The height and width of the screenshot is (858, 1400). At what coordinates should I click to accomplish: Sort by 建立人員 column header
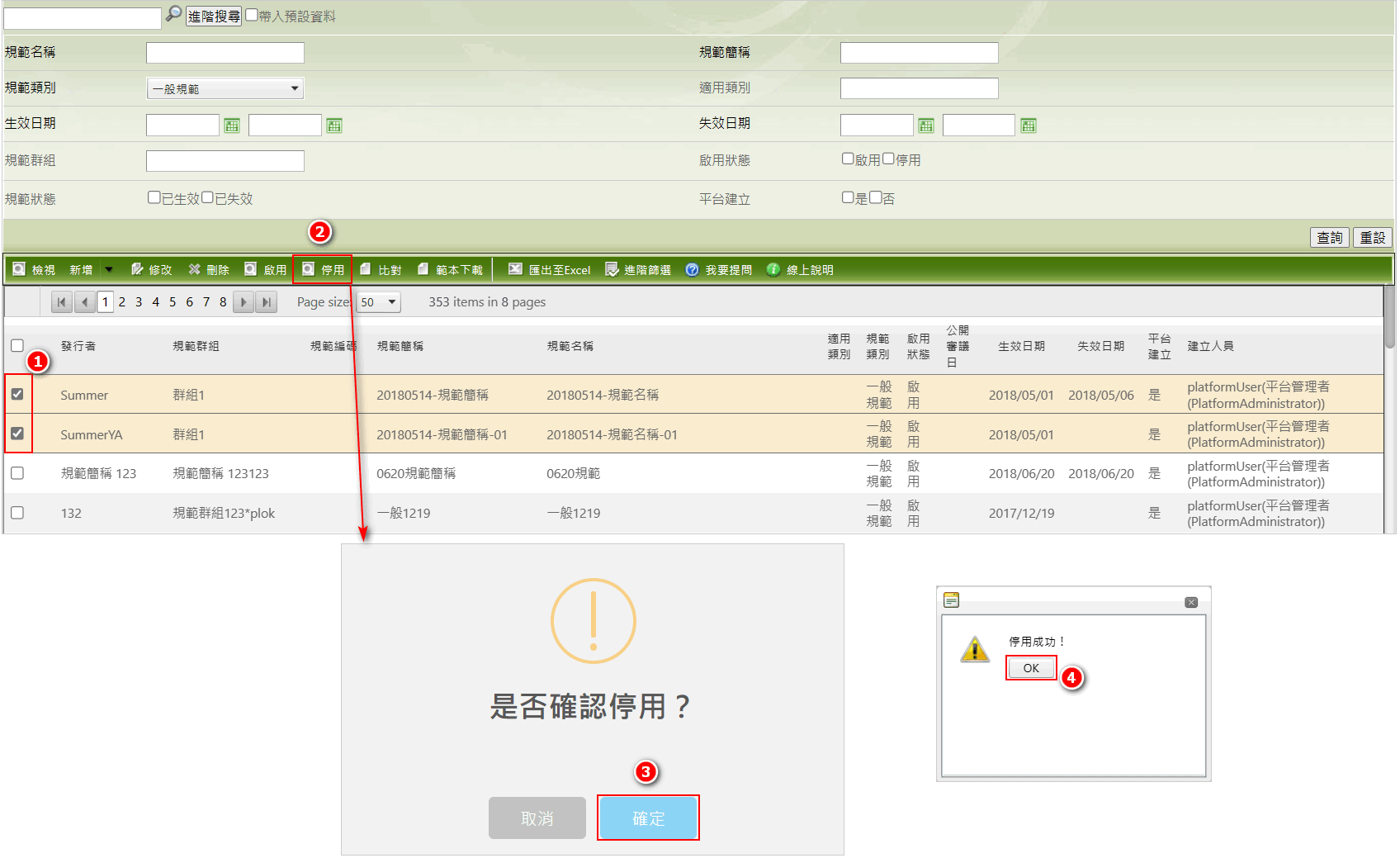click(1211, 346)
